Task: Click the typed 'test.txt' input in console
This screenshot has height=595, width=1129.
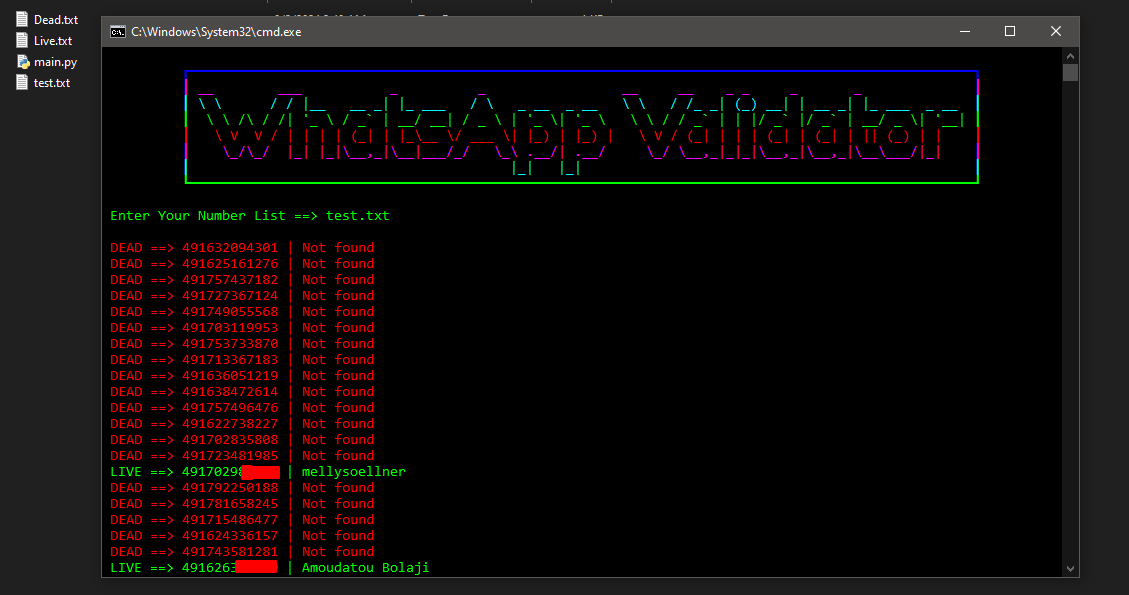Action: 358,215
